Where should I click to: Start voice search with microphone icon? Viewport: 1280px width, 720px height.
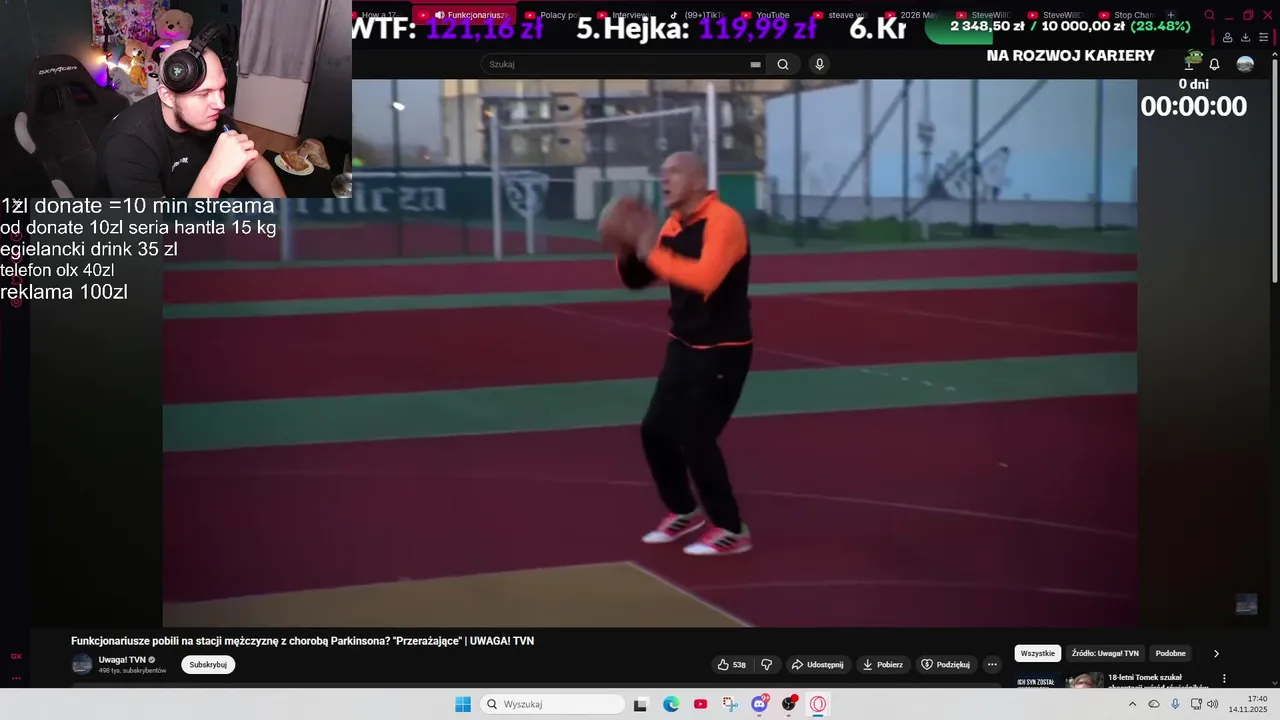pyautogui.click(x=819, y=64)
